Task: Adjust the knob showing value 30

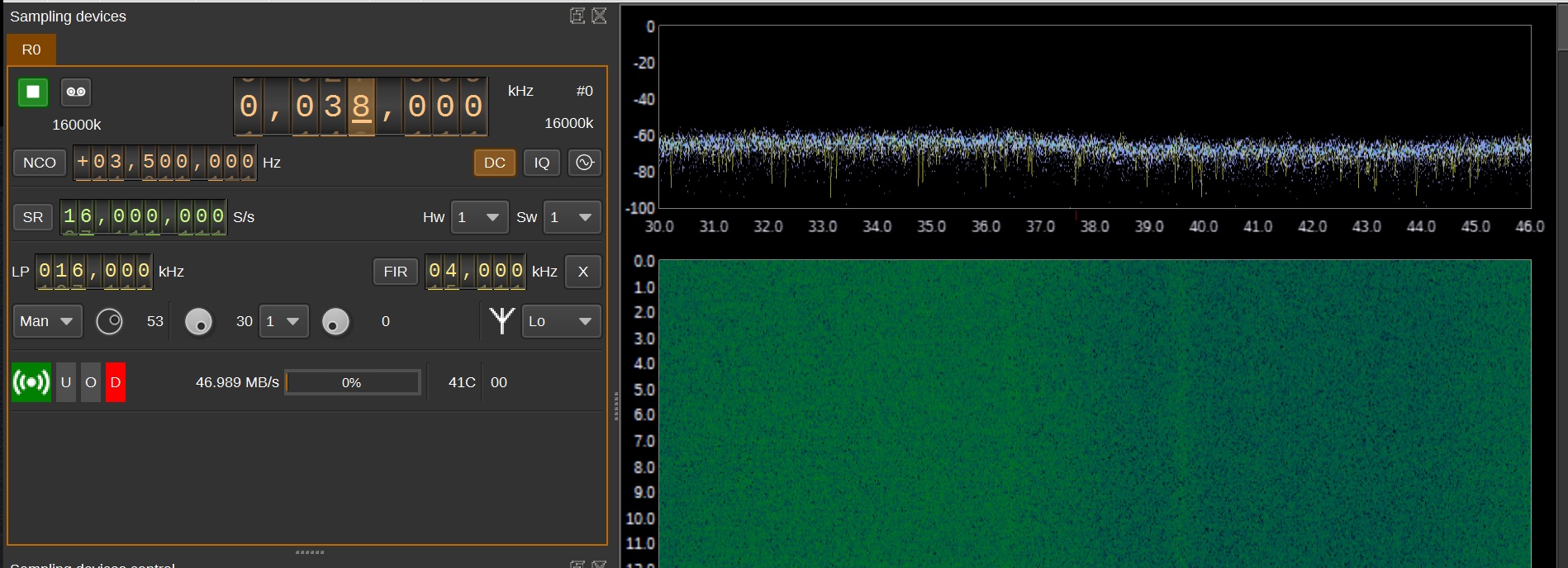Action: pyautogui.click(x=198, y=322)
